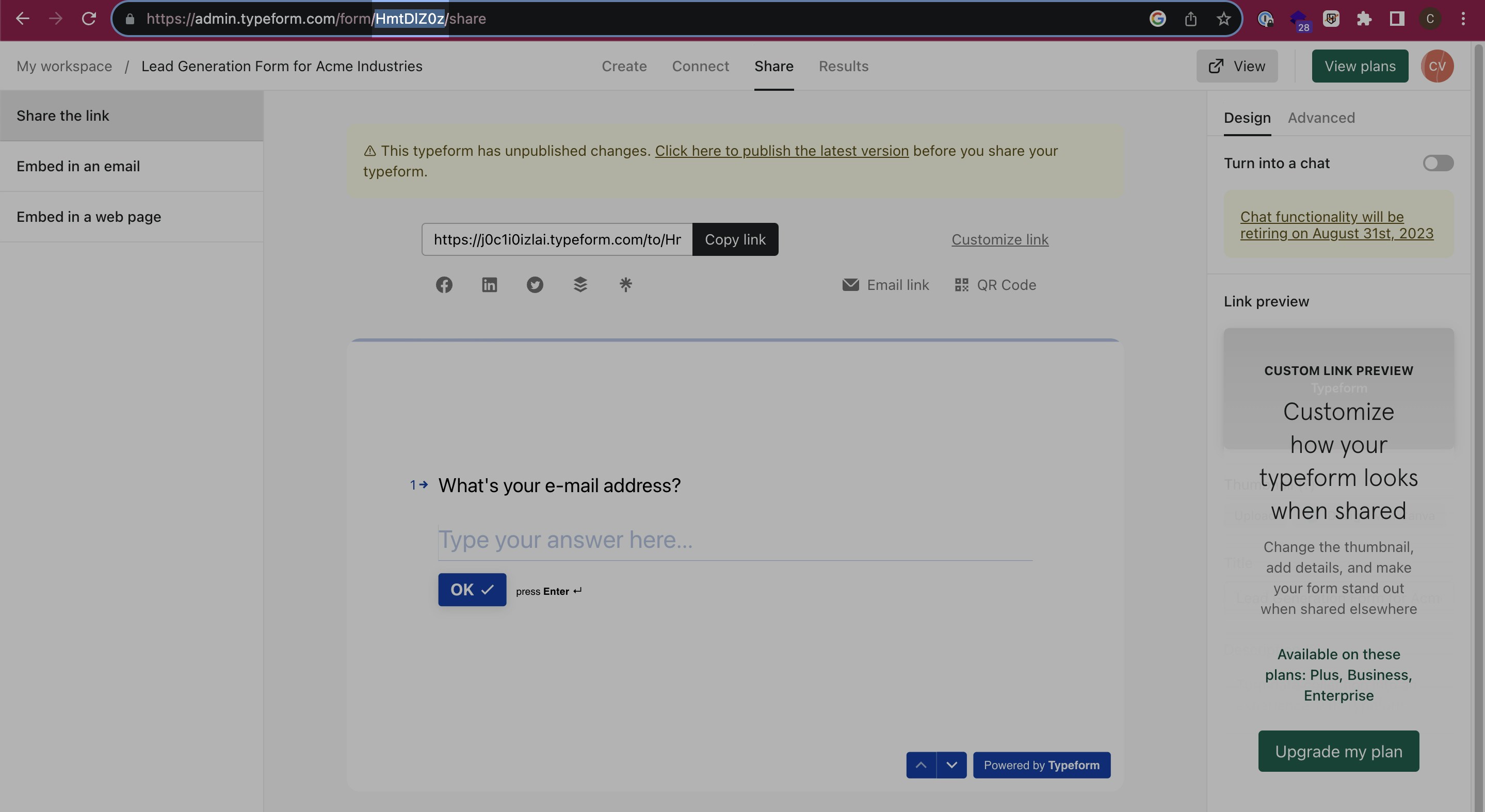Click shield extension icon in toolbar
This screenshot has width=1485, height=812.
coord(1331,19)
